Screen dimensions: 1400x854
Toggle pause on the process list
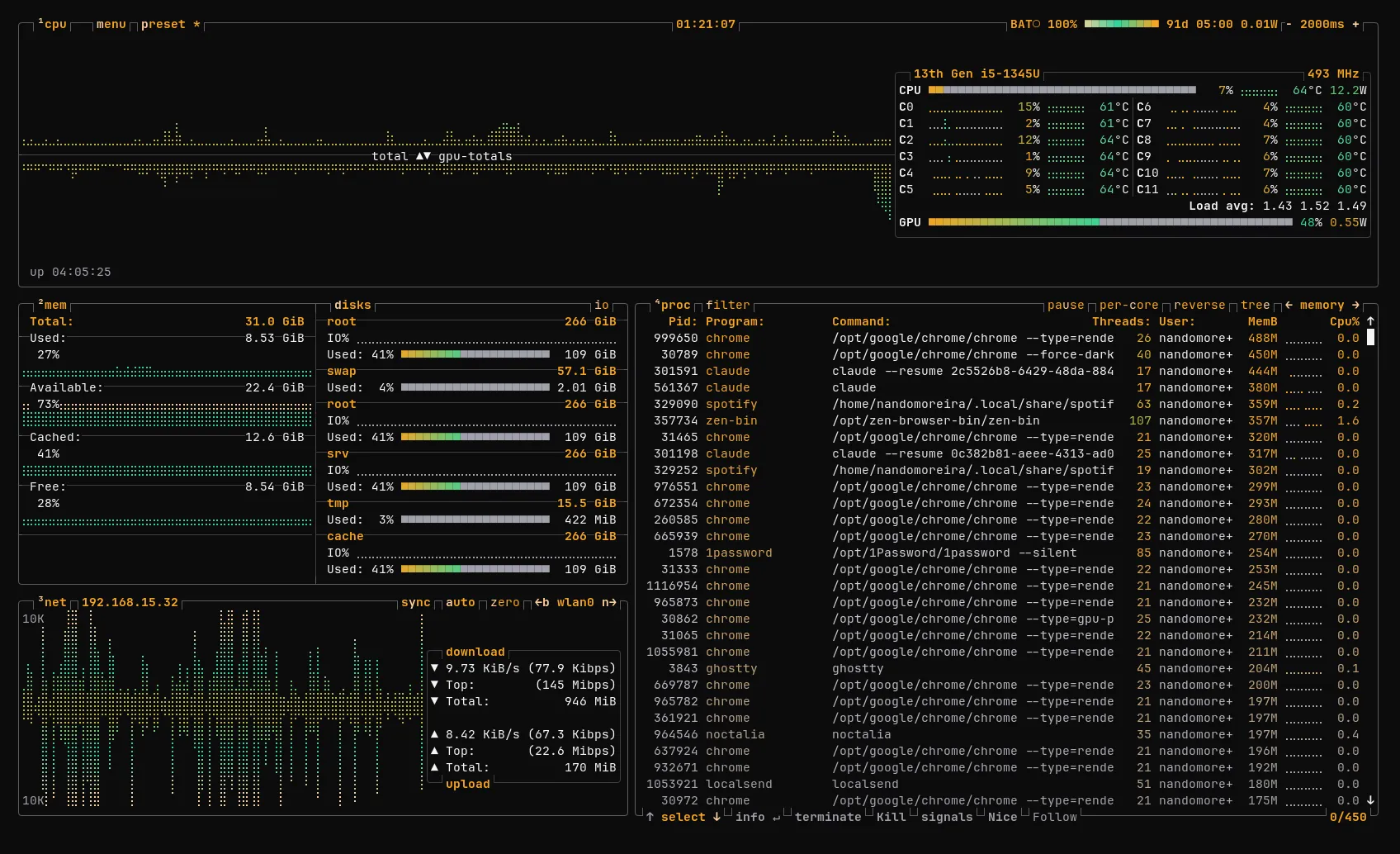coord(1066,305)
